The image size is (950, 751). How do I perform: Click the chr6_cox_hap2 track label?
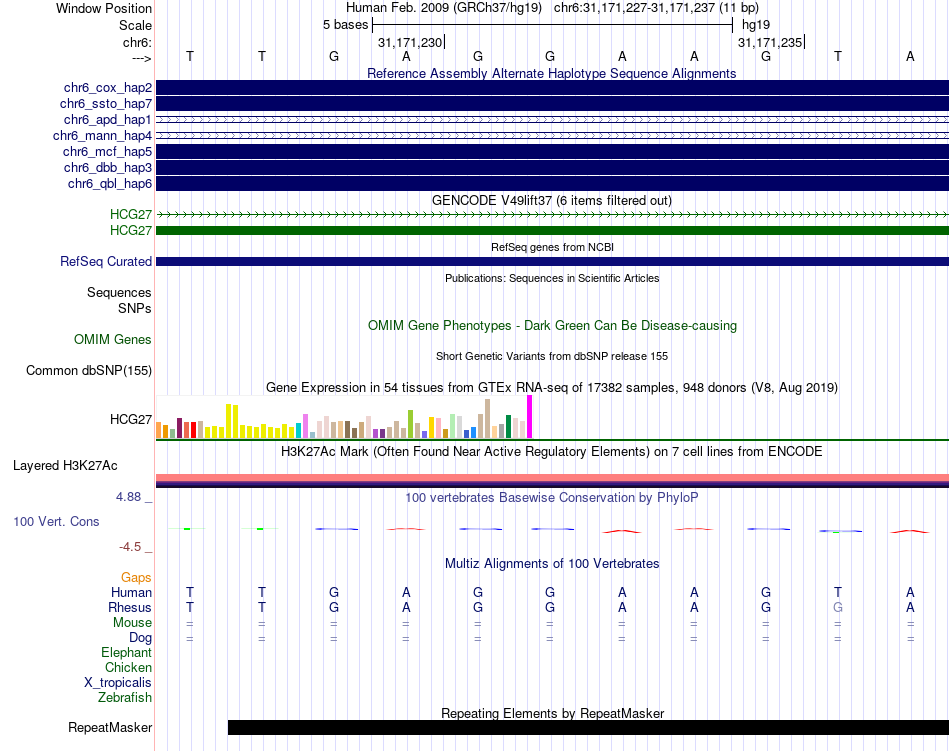click(x=108, y=88)
